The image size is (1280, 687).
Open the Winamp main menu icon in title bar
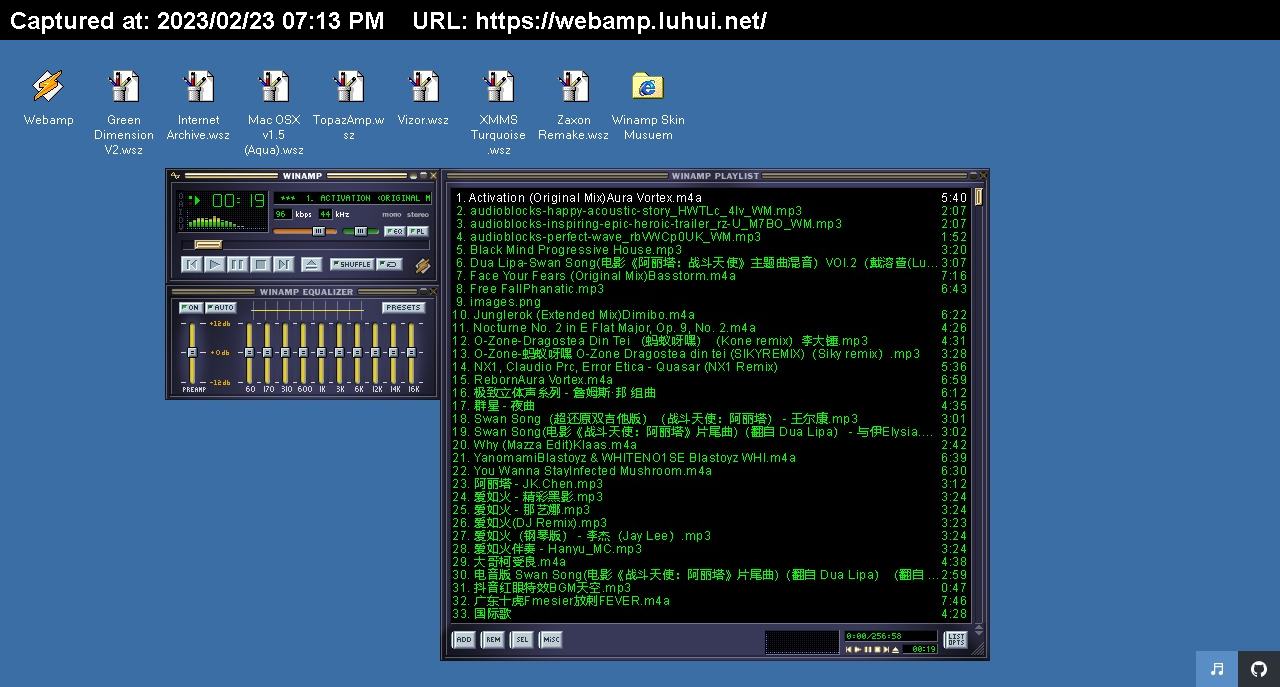tap(175, 176)
